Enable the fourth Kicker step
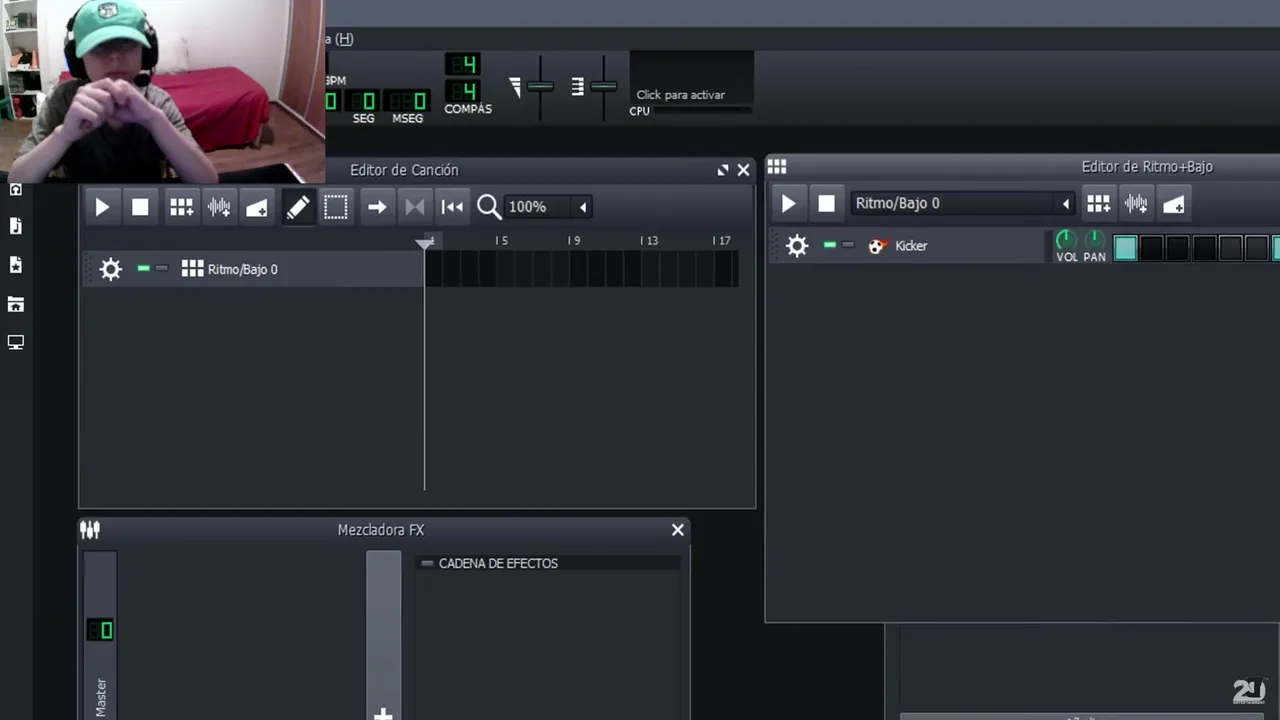 point(1204,248)
